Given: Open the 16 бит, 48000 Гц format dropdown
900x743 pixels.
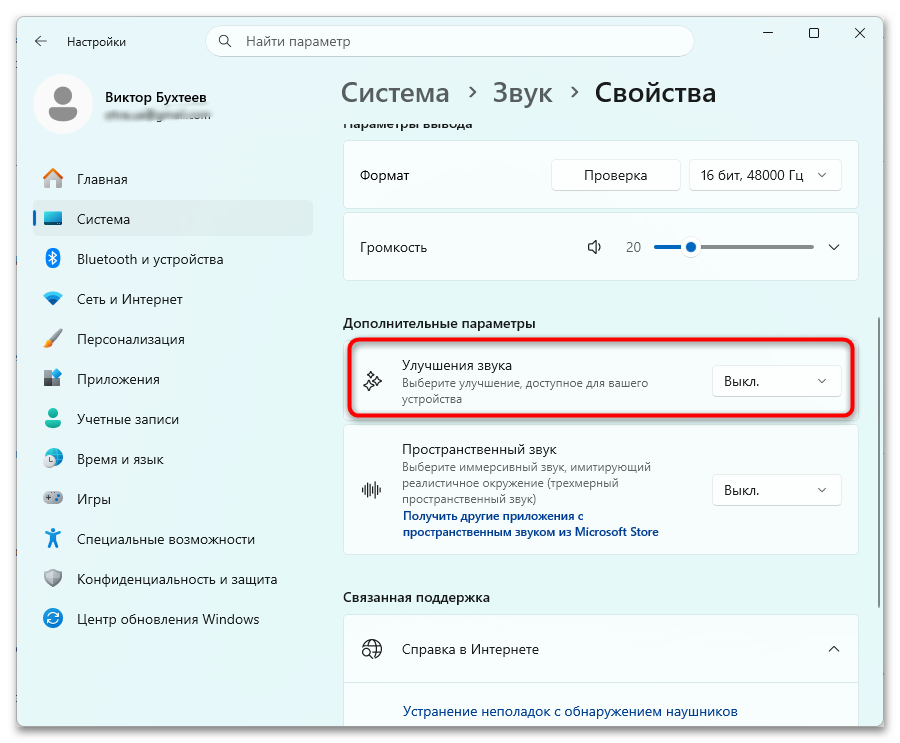Looking at the screenshot, I should coord(765,175).
